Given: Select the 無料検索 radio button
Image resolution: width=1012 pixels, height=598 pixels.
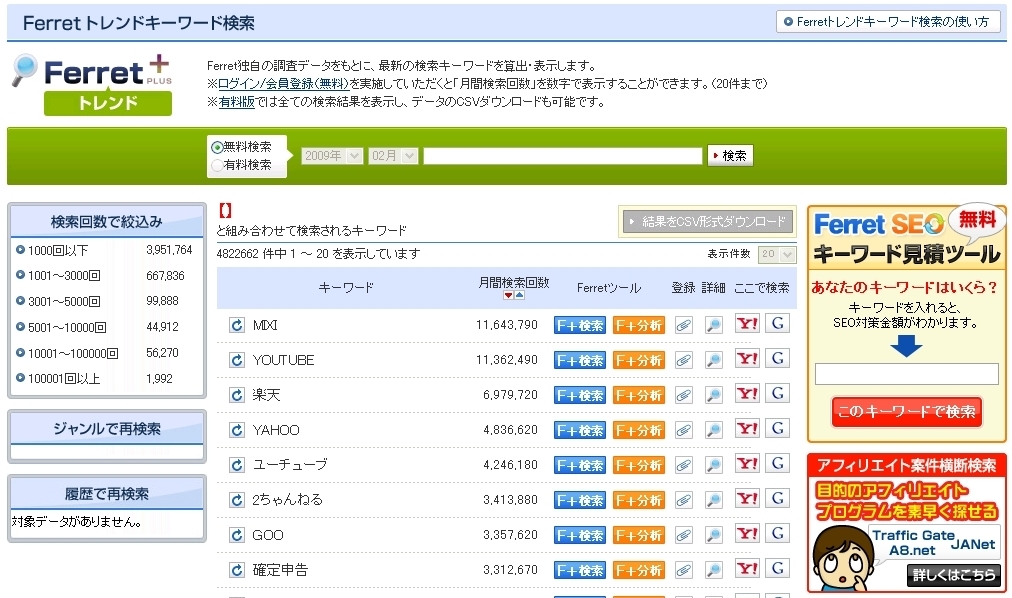Looking at the screenshot, I should 217,147.
